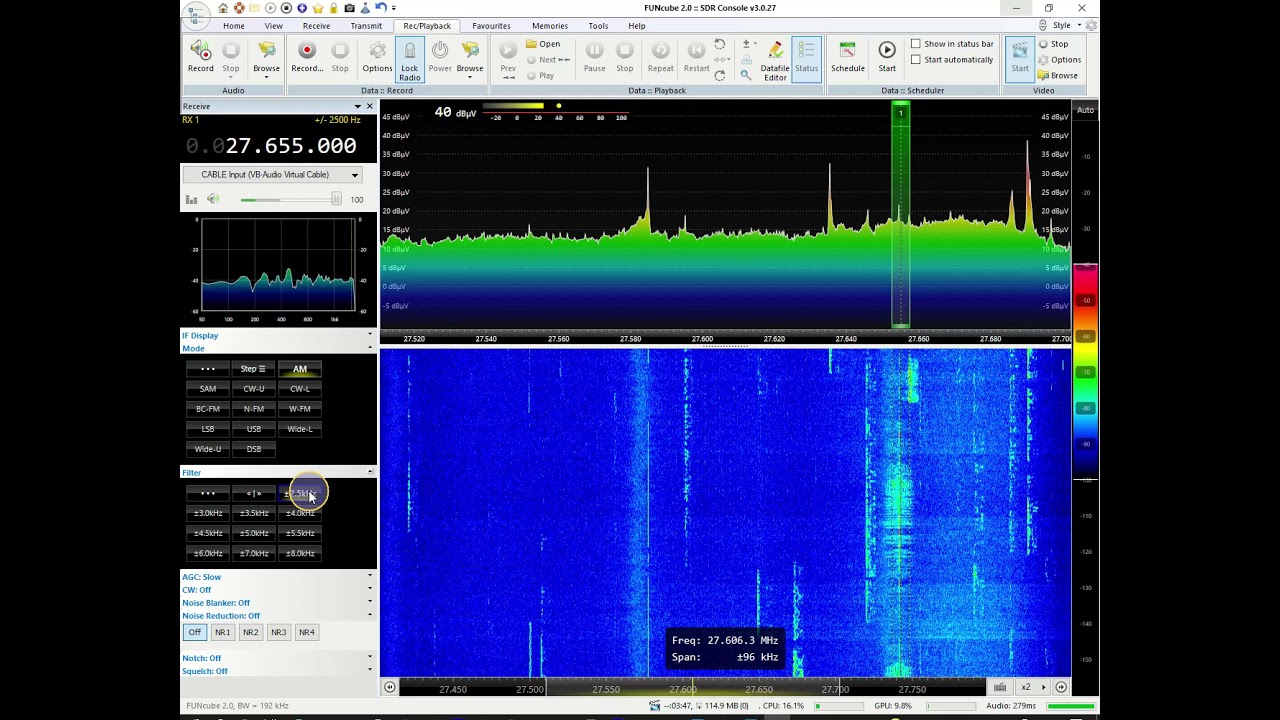This screenshot has height=720, width=1280.
Task: Click Browse in the Audio group
Action: 266,57
